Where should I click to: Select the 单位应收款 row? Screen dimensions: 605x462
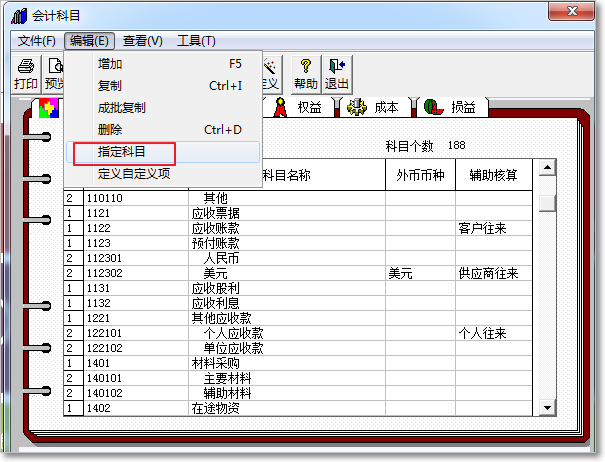coord(298,348)
